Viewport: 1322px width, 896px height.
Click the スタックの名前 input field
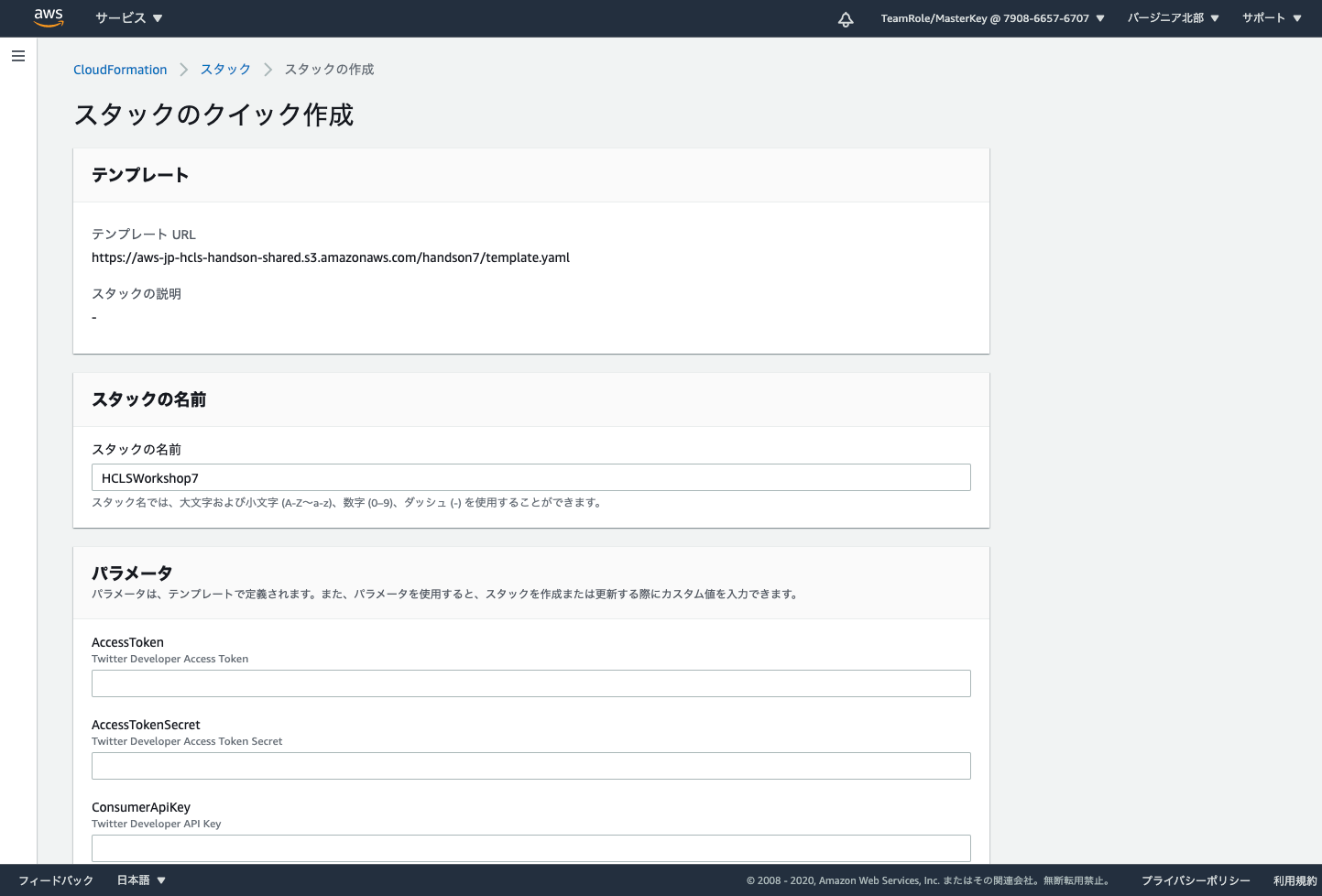(531, 477)
